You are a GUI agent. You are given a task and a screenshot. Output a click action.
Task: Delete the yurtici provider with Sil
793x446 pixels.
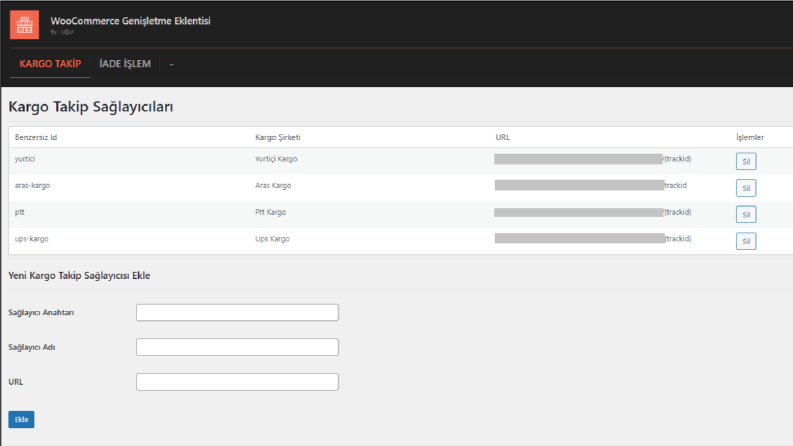pyautogui.click(x=746, y=161)
